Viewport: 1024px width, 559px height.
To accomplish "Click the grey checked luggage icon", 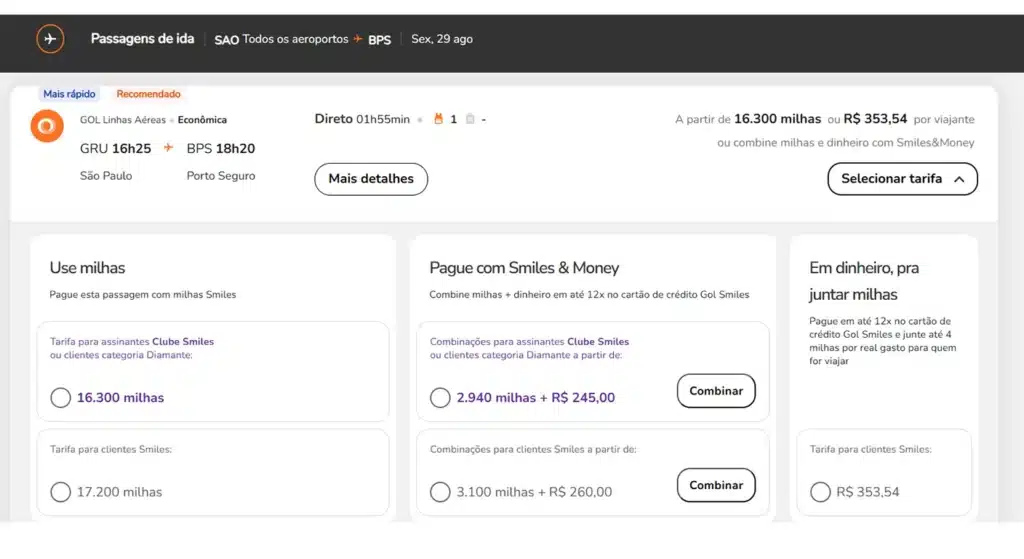I will (470, 119).
